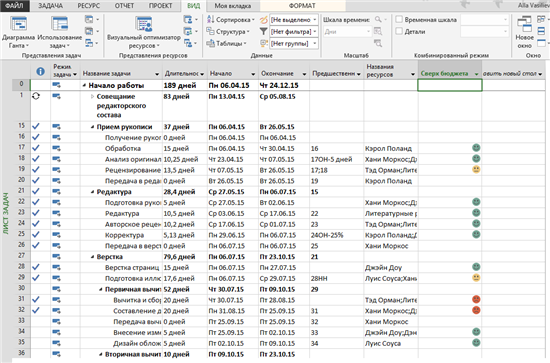This screenshot has height=363, width=550.
Task: Open the Visual Resource Optimizer (Визуальный оптимизатор ресурсов)
Action: pos(144,32)
